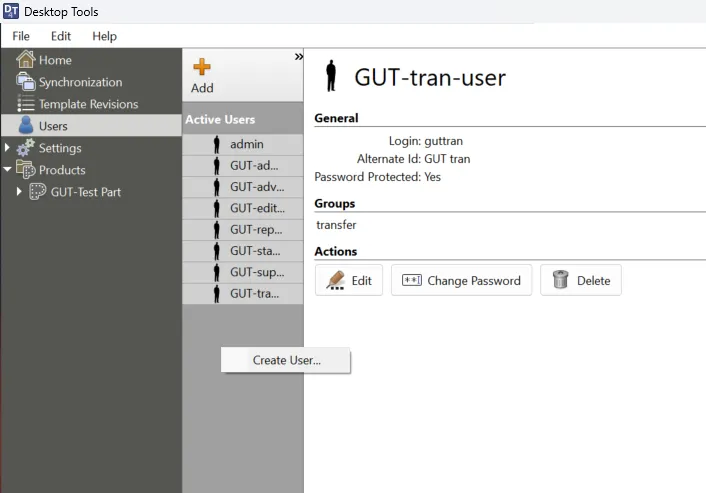Screen dimensions: 706x493
Task: Select the GUT-Test Part product
Action: click(85, 192)
